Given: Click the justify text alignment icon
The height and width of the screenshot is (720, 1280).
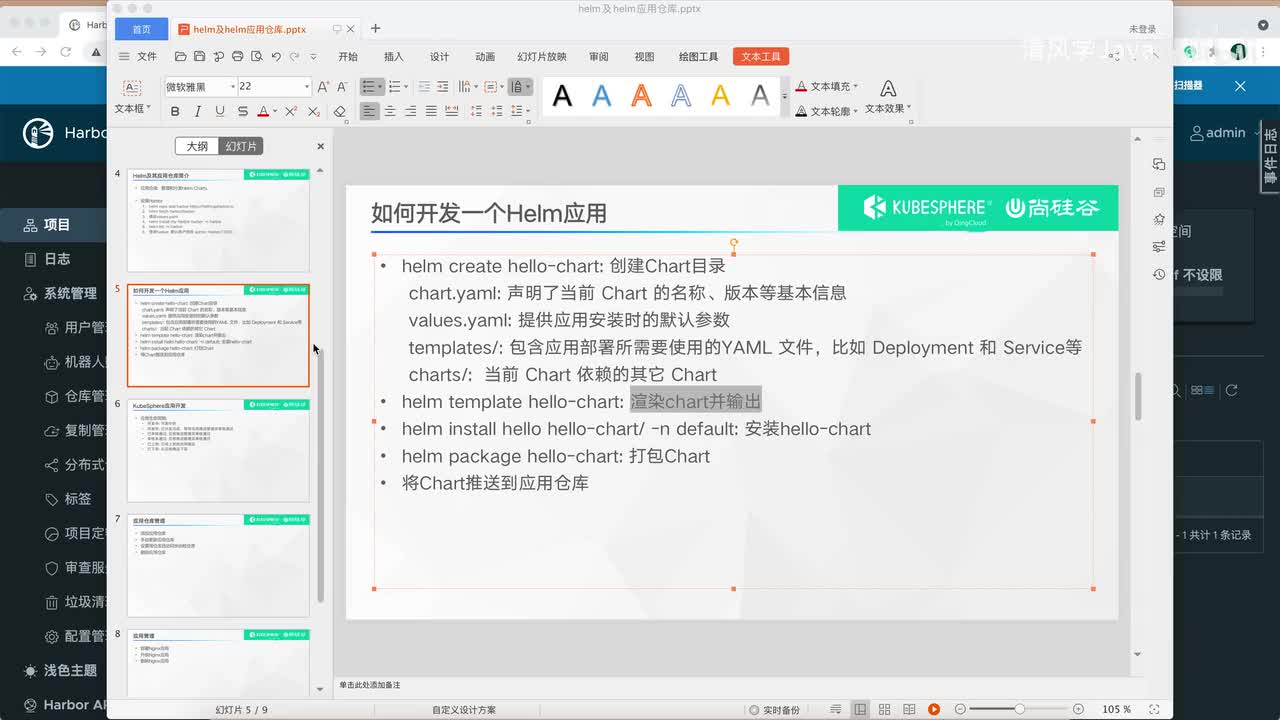Looking at the screenshot, I should click(x=431, y=112).
